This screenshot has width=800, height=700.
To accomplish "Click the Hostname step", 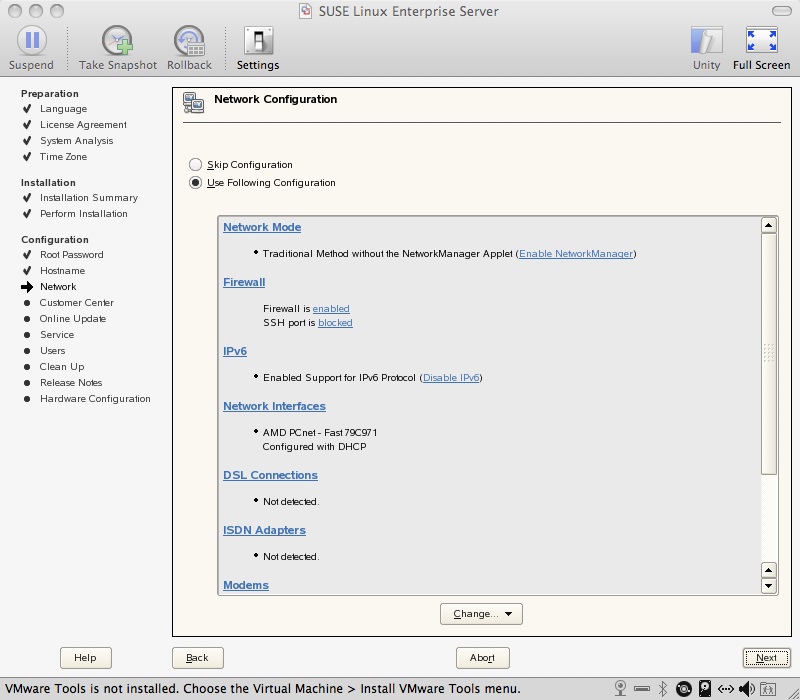I will pyautogui.click(x=62, y=270).
